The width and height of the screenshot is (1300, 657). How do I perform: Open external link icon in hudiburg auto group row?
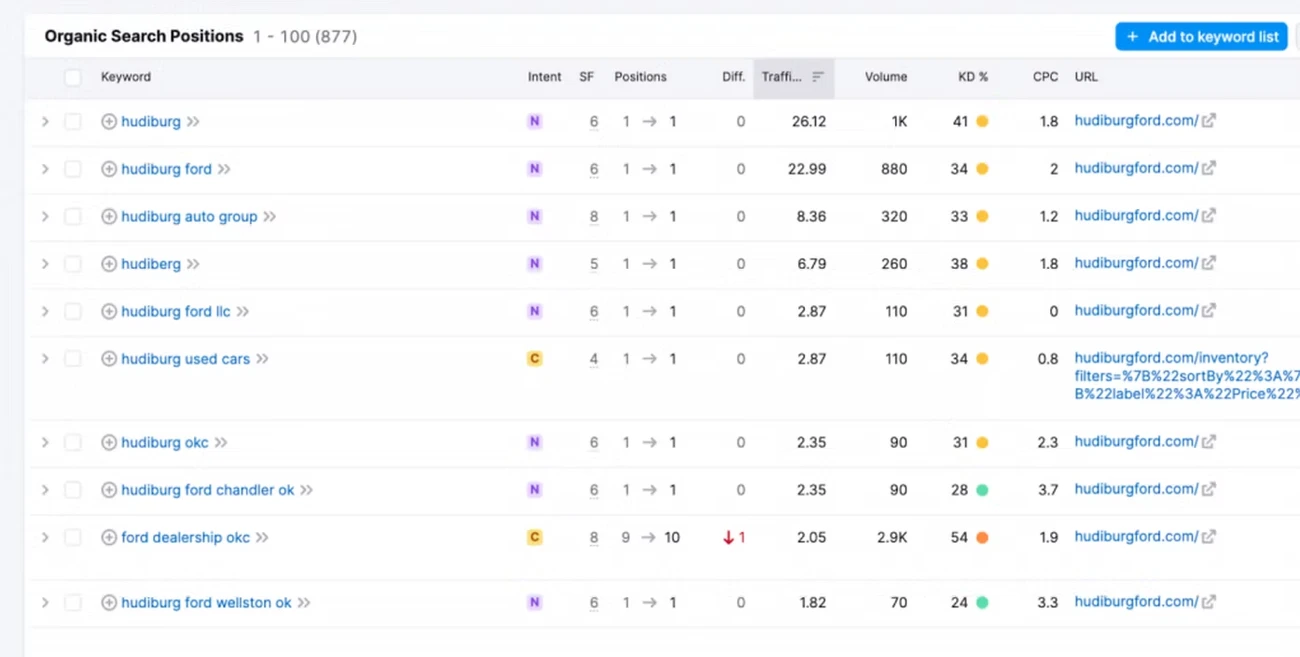(x=1209, y=215)
